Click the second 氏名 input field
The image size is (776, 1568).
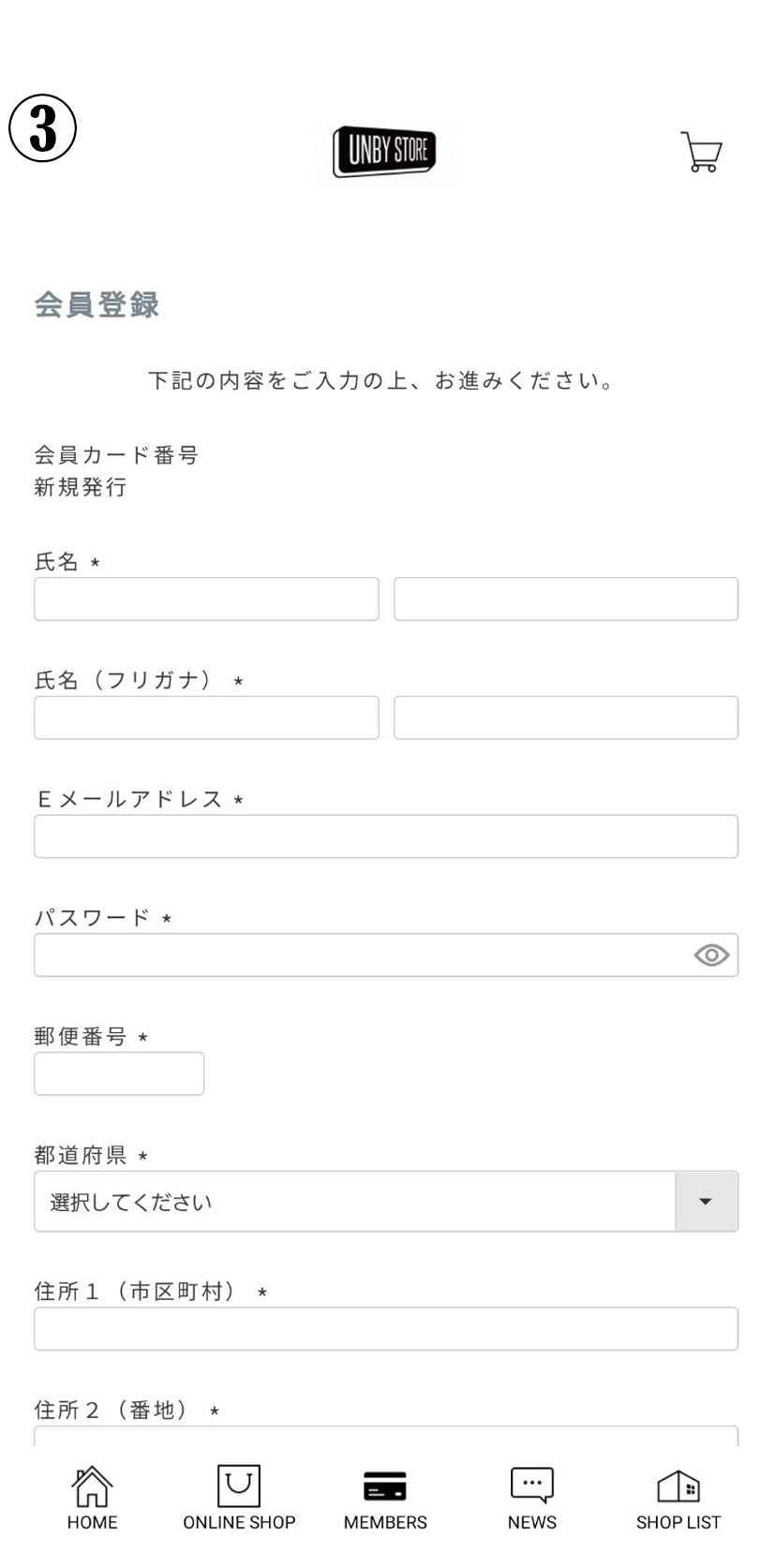[x=566, y=599]
